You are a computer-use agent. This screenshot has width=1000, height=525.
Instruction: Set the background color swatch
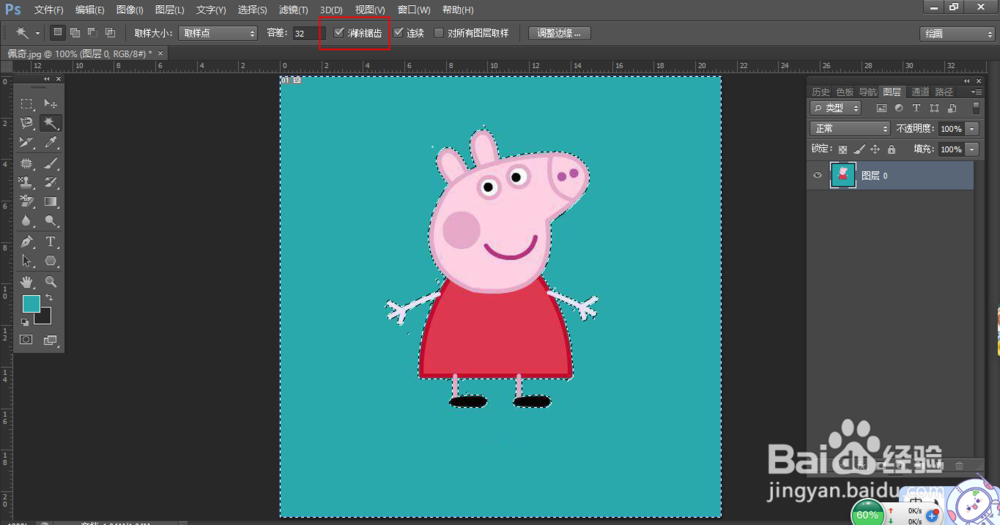pyautogui.click(x=44, y=316)
